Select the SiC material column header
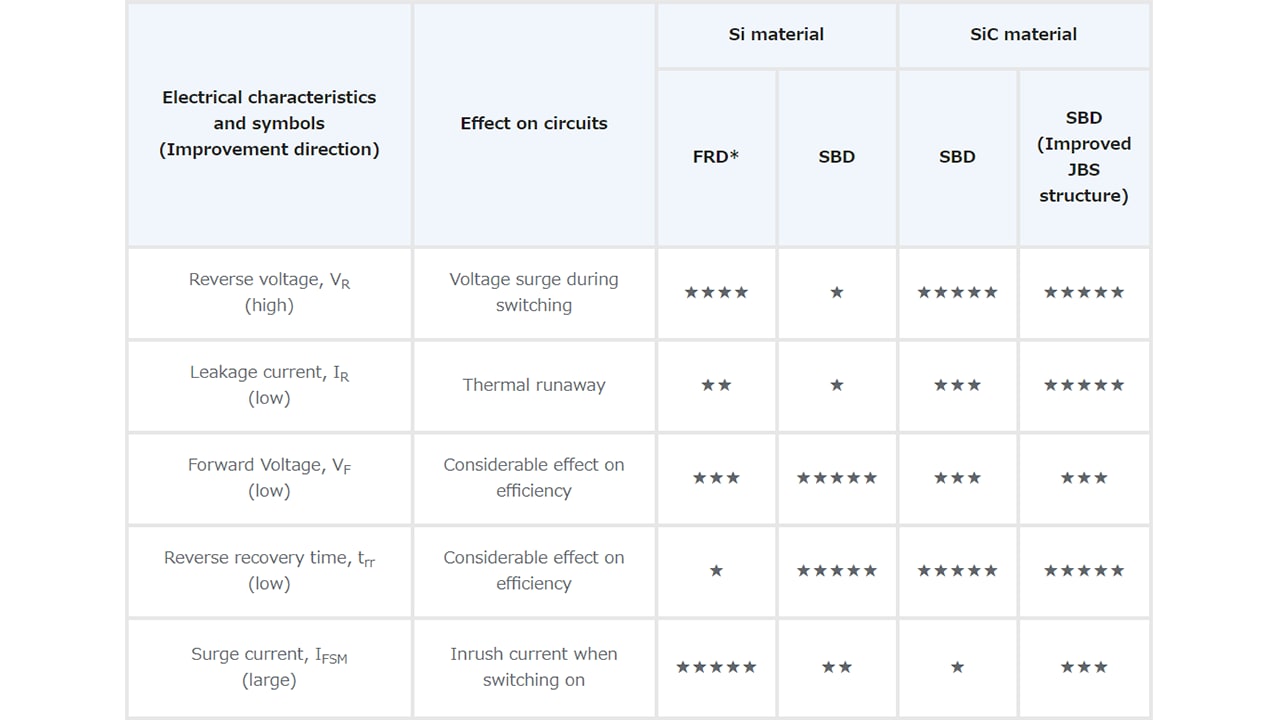 tap(1023, 35)
